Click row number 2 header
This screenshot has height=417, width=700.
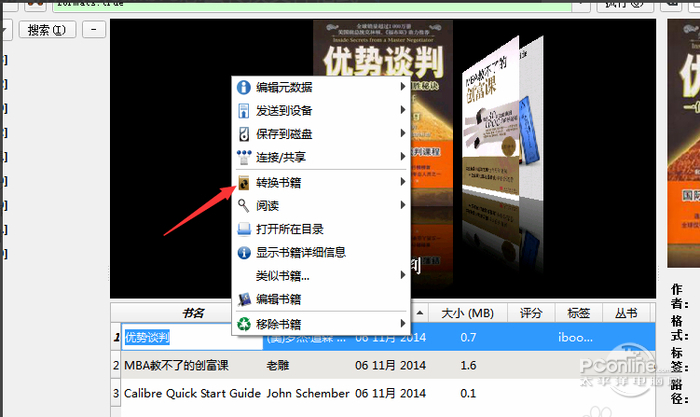(x=116, y=365)
